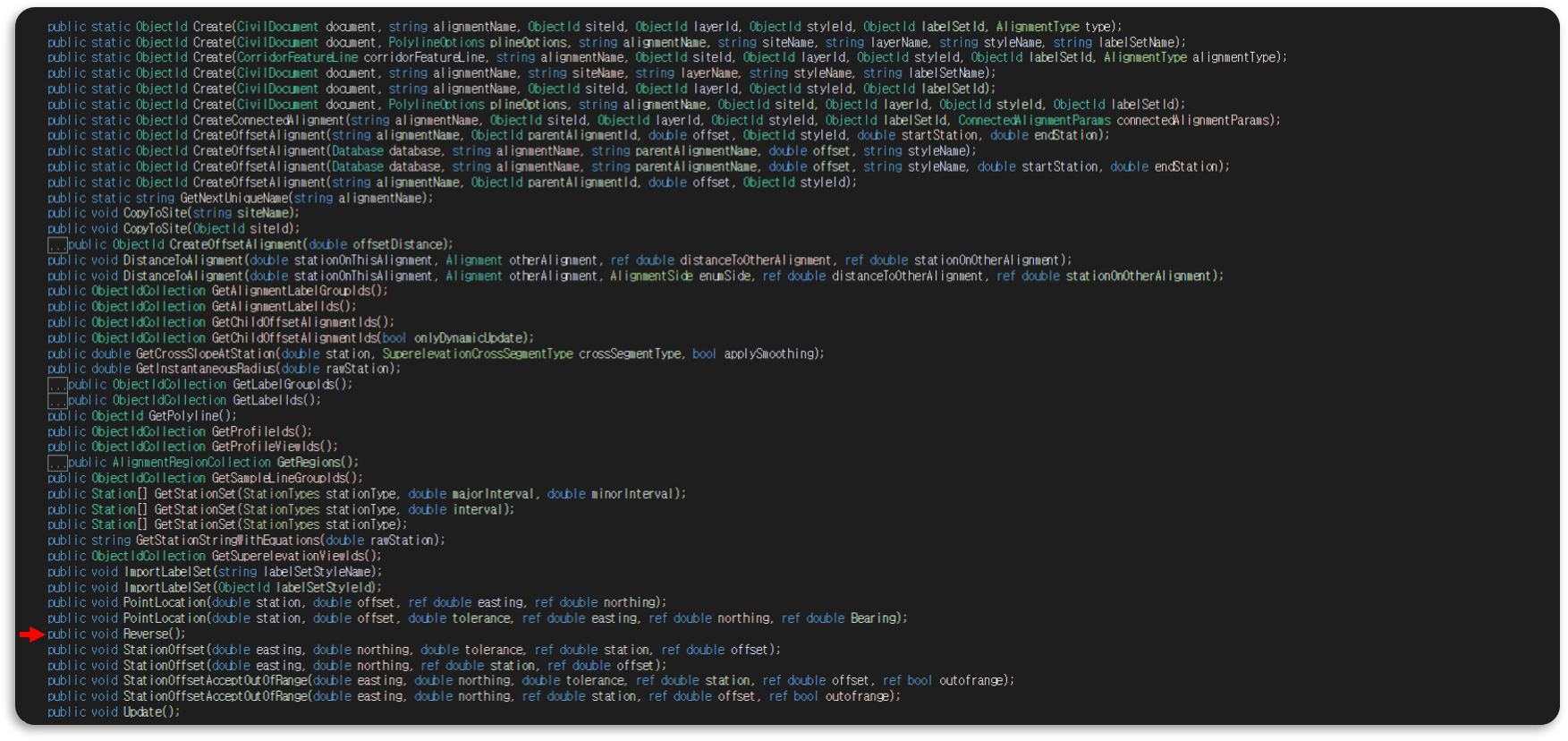This screenshot has height=741, width=1568.
Task: Click the GetInstantaneousRadius method line
Action: coord(224,369)
